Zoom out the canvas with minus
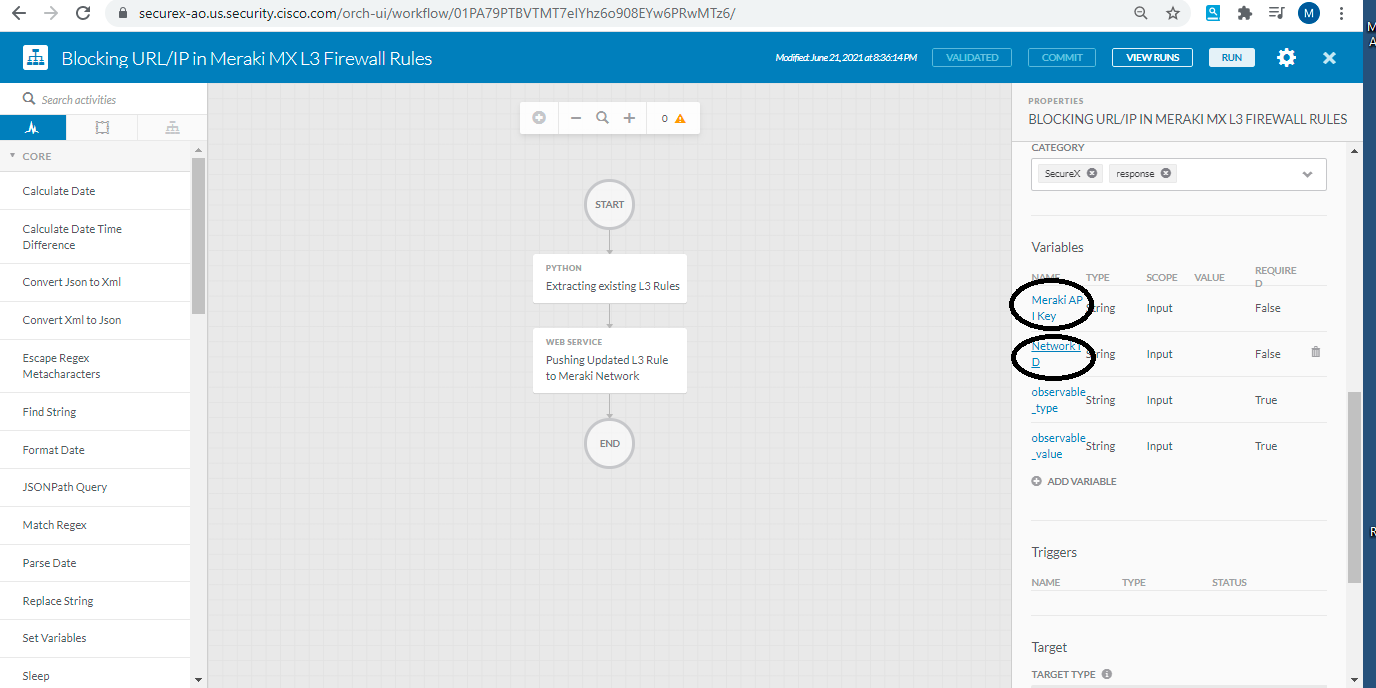This screenshot has width=1376, height=688. (x=576, y=118)
